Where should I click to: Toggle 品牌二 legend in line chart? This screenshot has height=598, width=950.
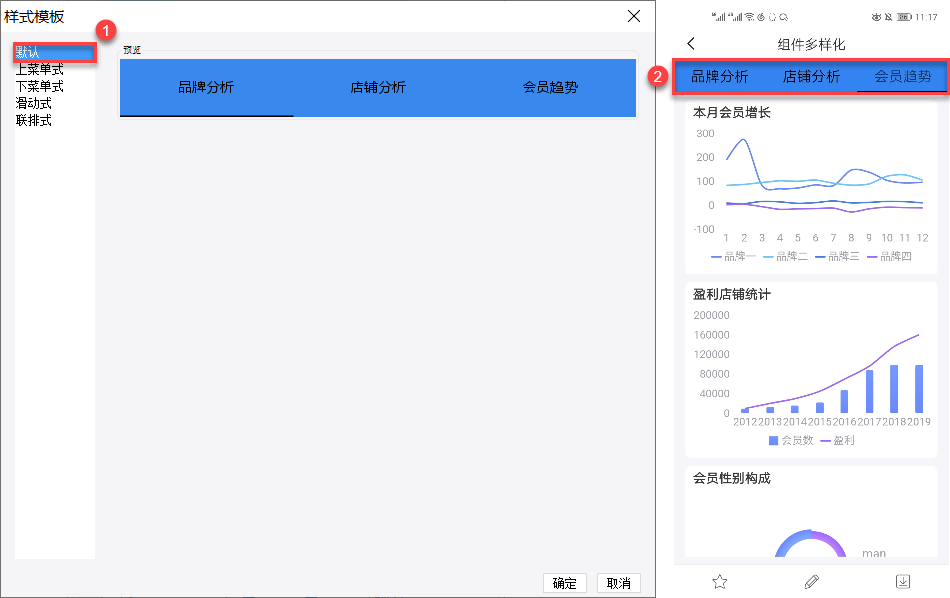[x=785, y=256]
